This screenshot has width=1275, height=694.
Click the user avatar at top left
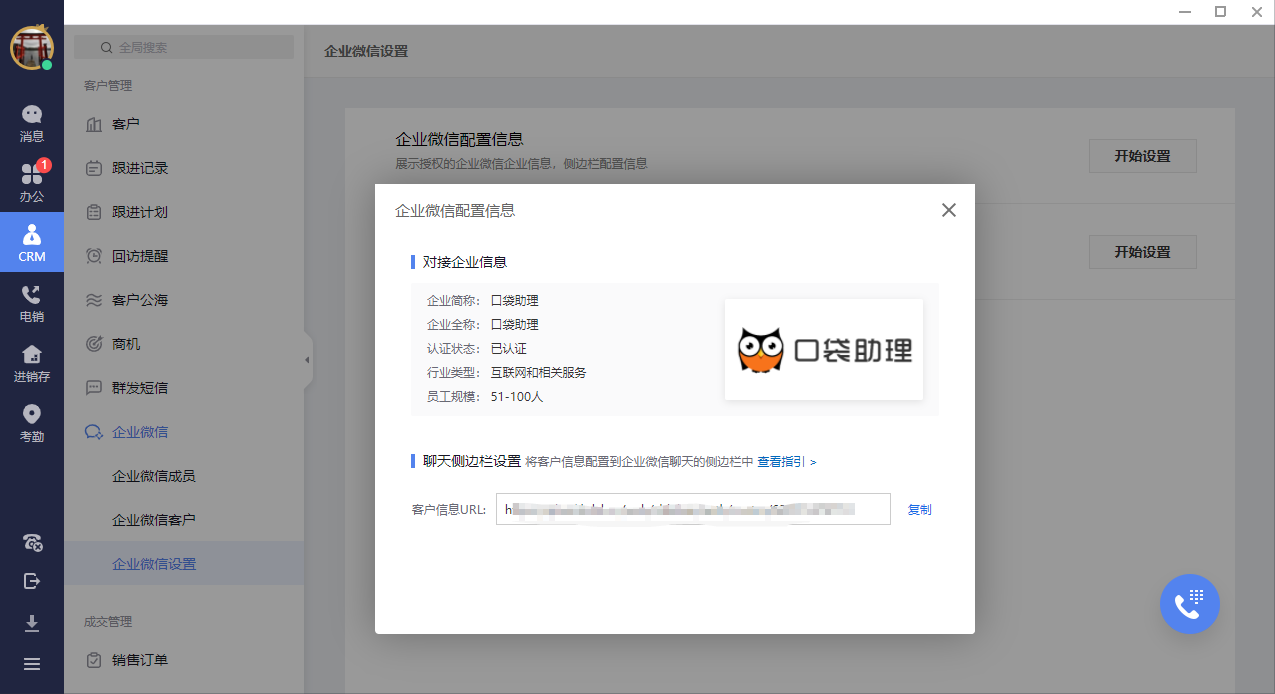32,48
